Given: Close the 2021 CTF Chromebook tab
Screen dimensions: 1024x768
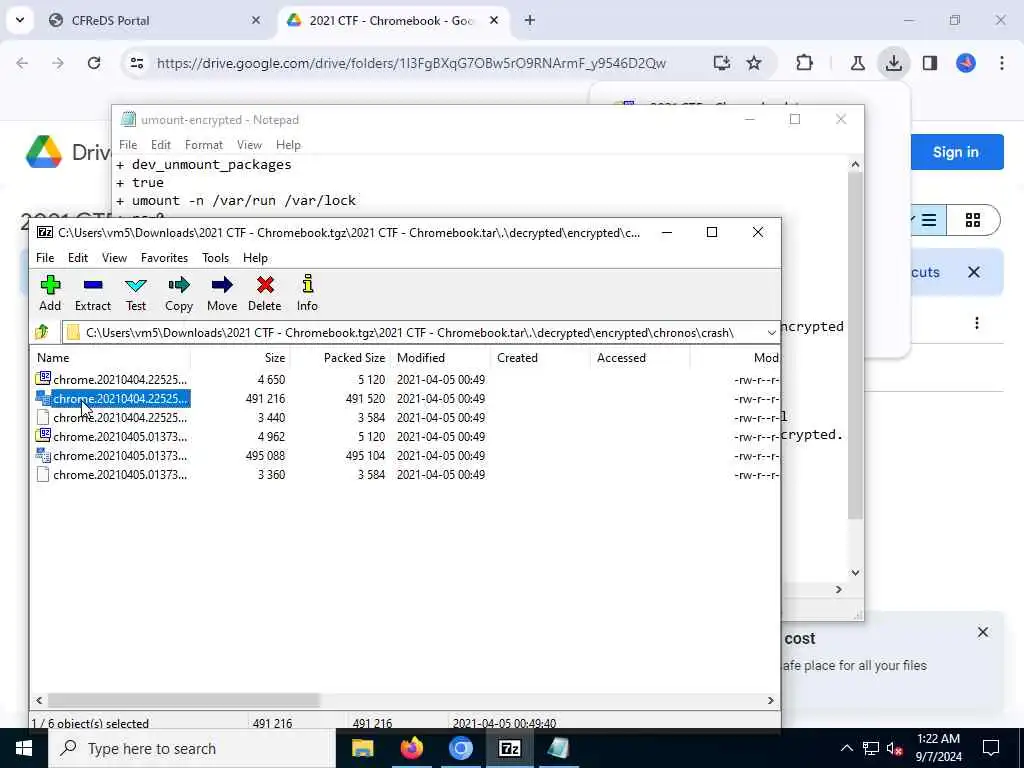Looking at the screenshot, I should pos(494,20).
